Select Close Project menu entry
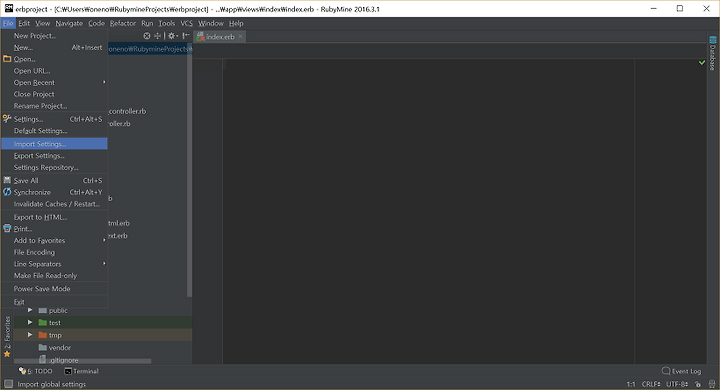Viewport: 720px width, 390px height. (x=54, y=94)
